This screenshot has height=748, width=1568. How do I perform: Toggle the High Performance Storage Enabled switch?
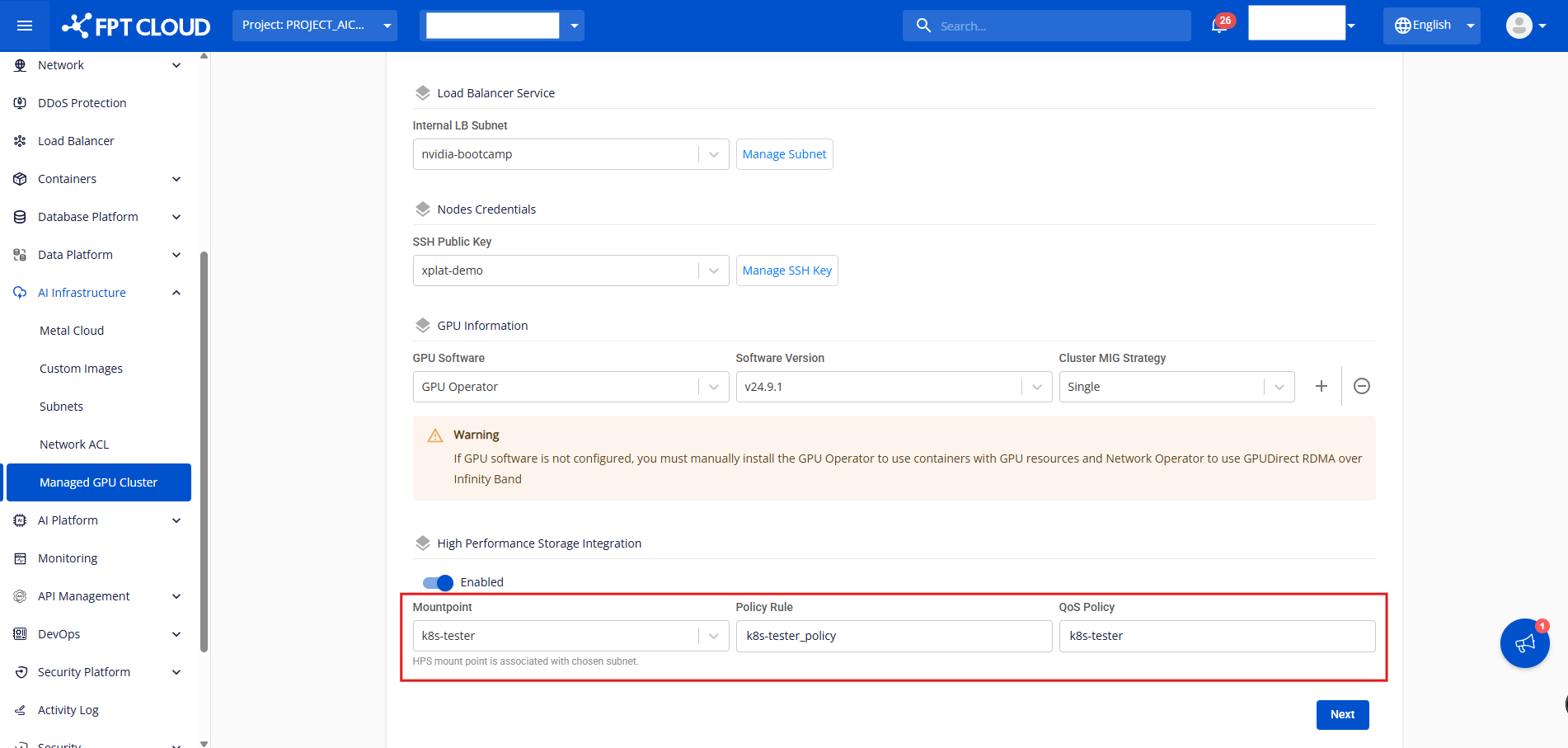[x=438, y=582]
